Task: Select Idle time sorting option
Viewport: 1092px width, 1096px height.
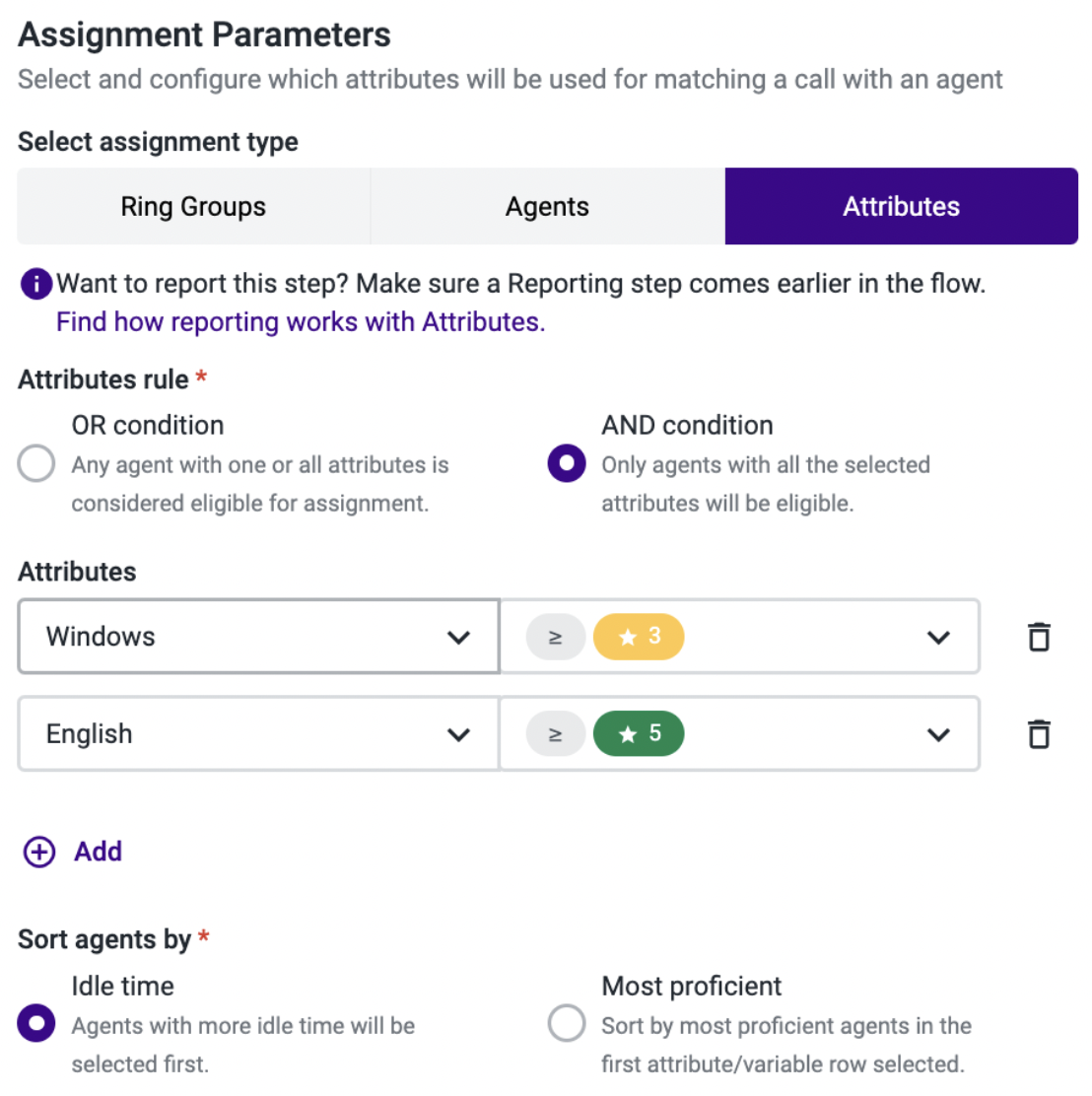Action: click(x=36, y=1023)
